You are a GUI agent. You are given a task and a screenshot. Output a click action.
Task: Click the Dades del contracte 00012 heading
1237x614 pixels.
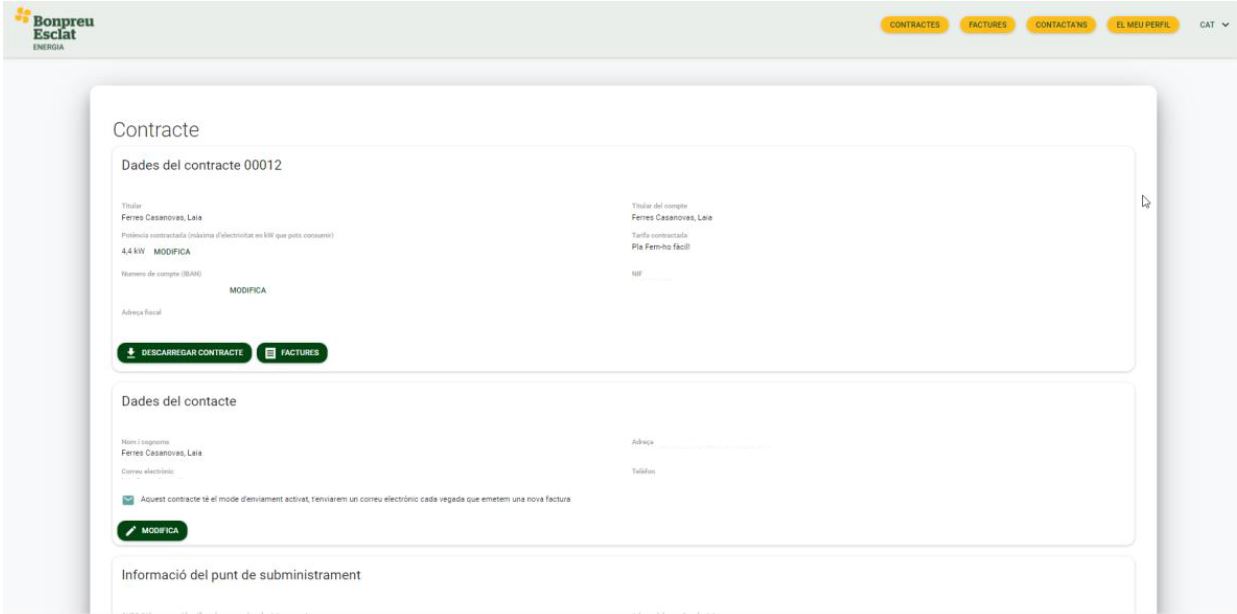click(201, 166)
